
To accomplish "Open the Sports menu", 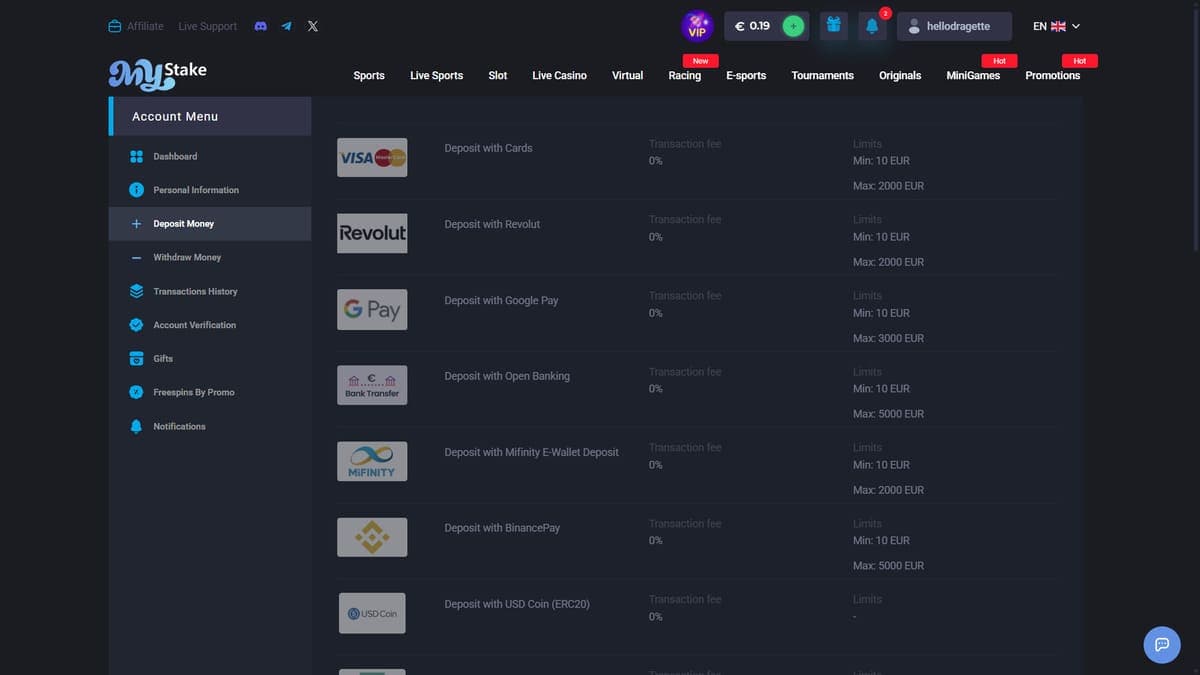I will point(369,75).
